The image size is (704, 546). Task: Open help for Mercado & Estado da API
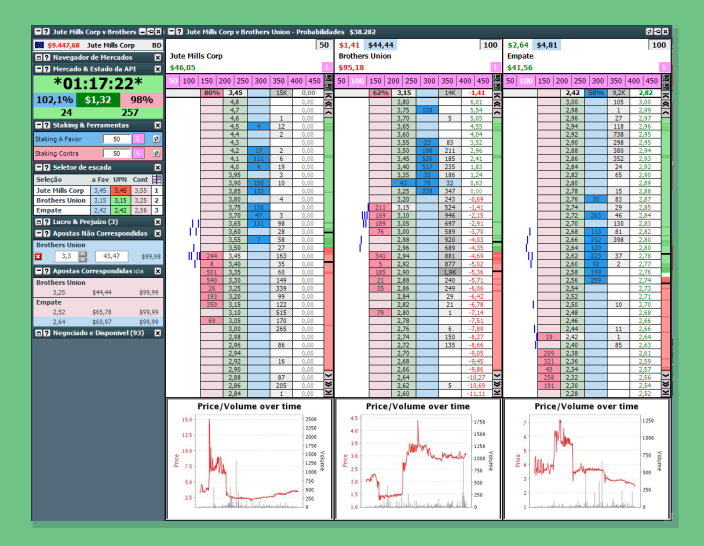(47, 69)
